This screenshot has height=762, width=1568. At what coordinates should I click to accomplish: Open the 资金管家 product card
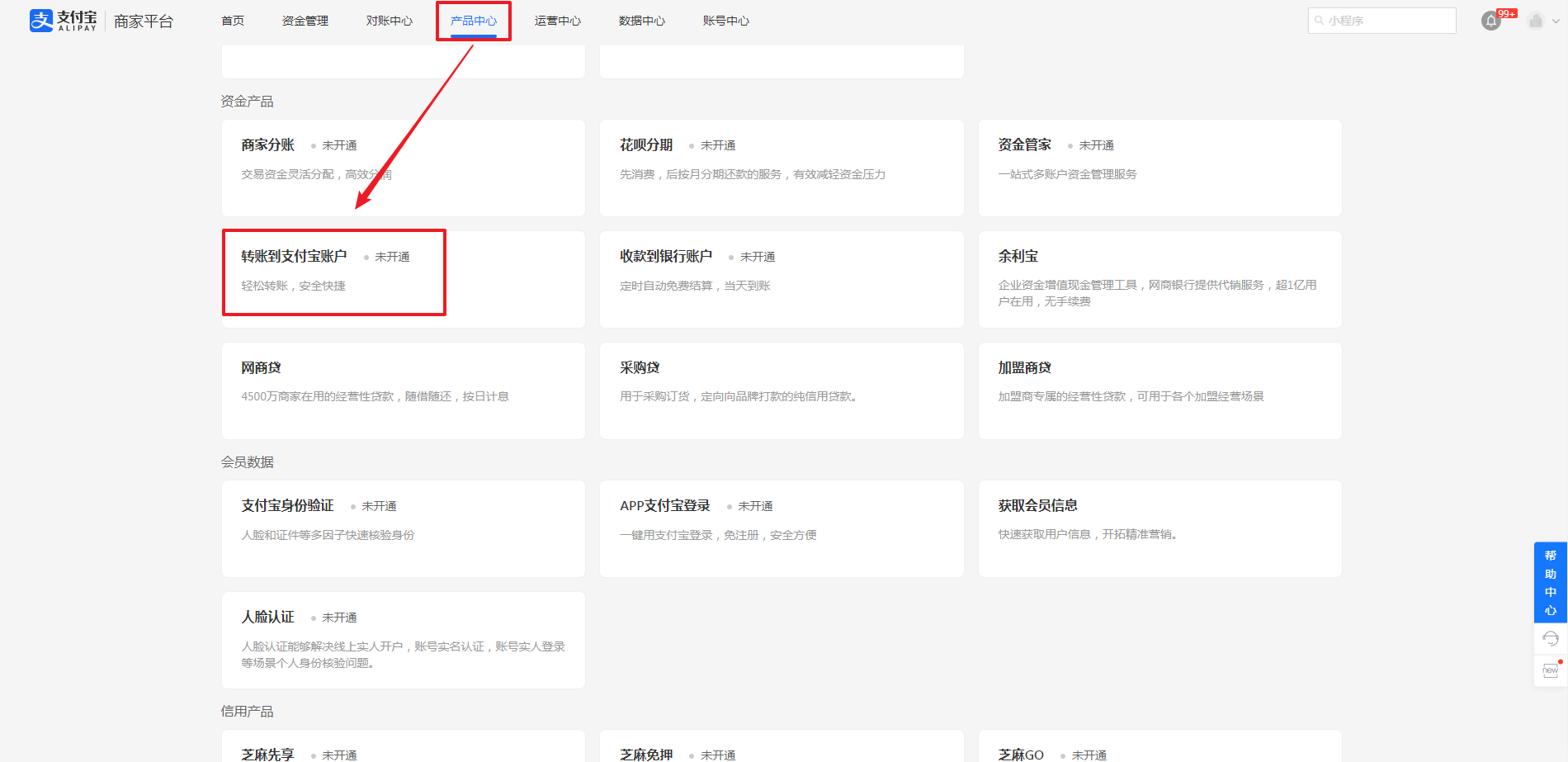click(x=1160, y=168)
